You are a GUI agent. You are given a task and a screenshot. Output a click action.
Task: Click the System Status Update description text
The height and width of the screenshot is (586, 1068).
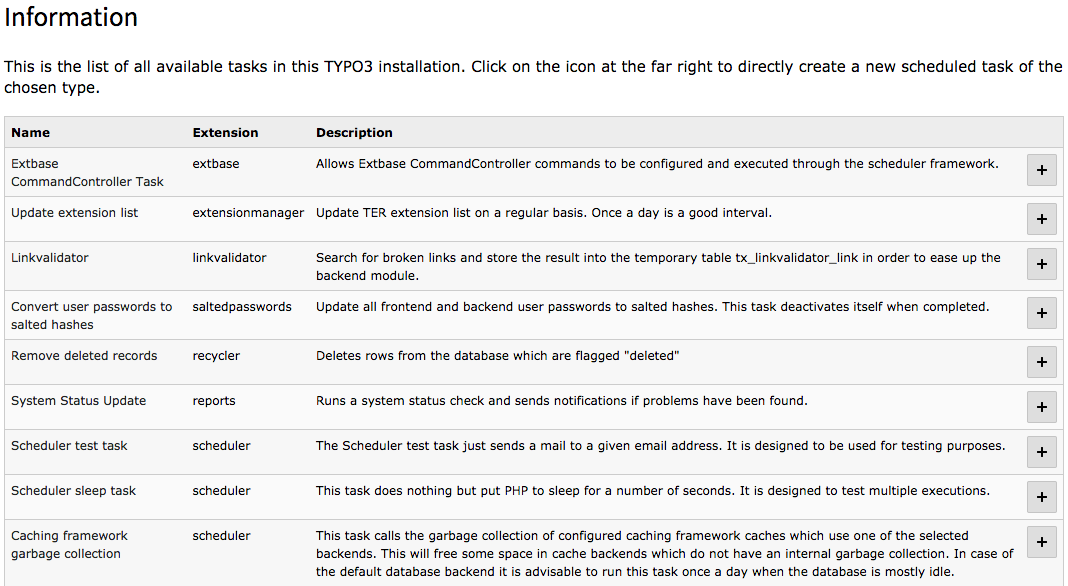561,401
